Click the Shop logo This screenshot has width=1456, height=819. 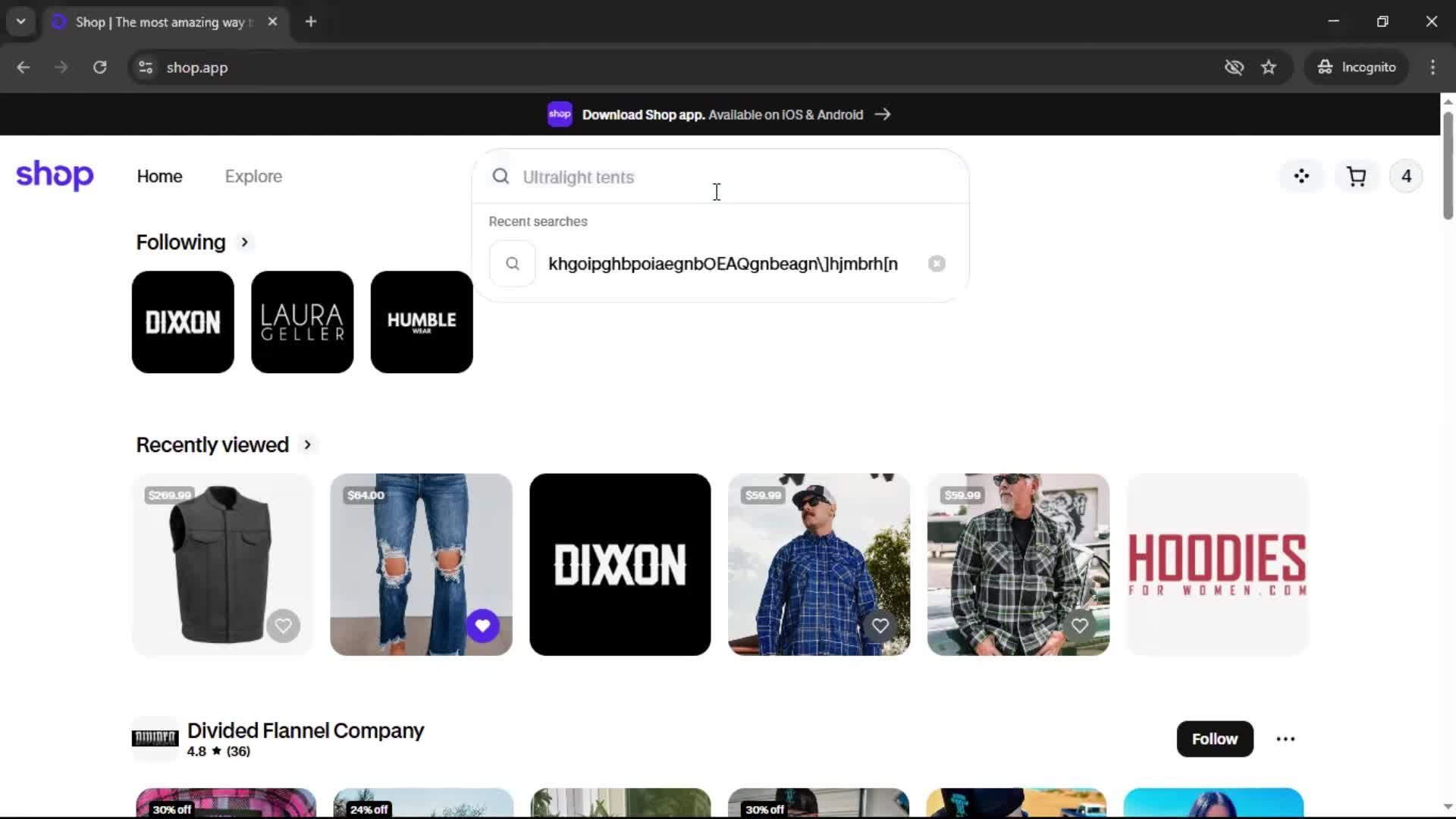click(x=55, y=175)
